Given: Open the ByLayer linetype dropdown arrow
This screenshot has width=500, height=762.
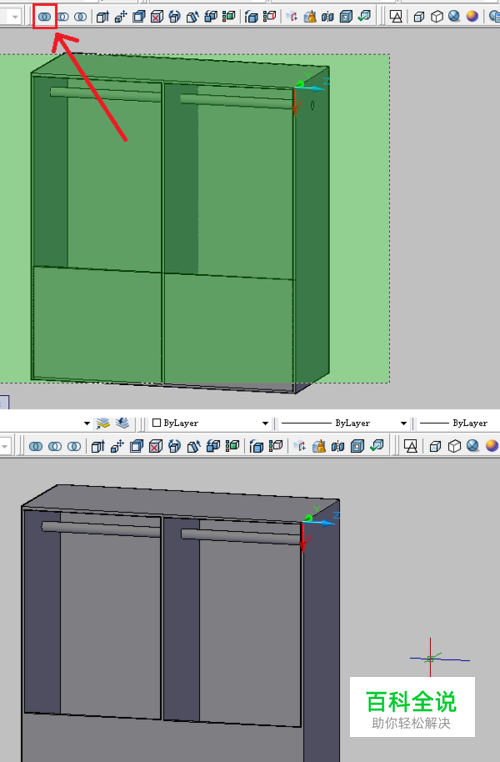Looking at the screenshot, I should click(404, 423).
